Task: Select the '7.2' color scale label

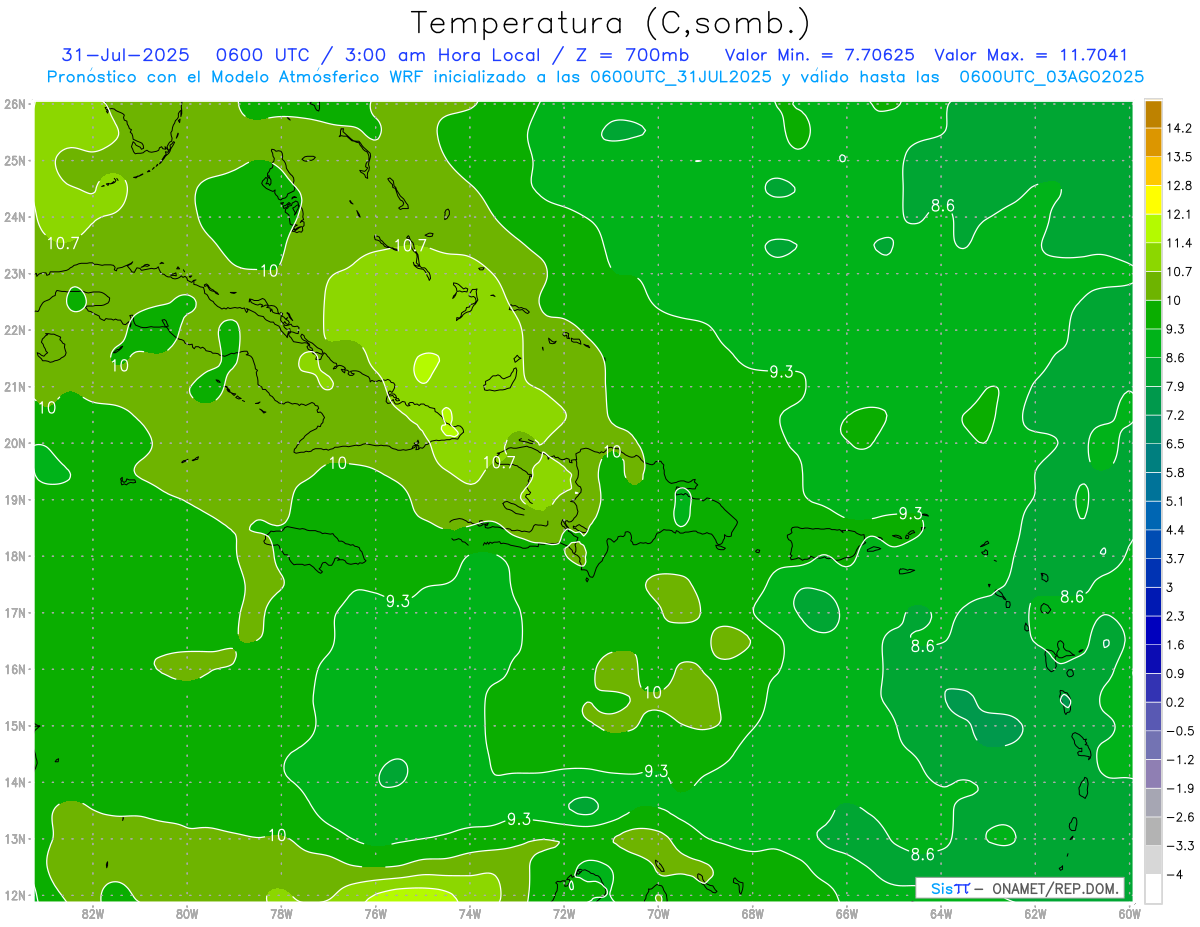Action: click(x=1175, y=415)
